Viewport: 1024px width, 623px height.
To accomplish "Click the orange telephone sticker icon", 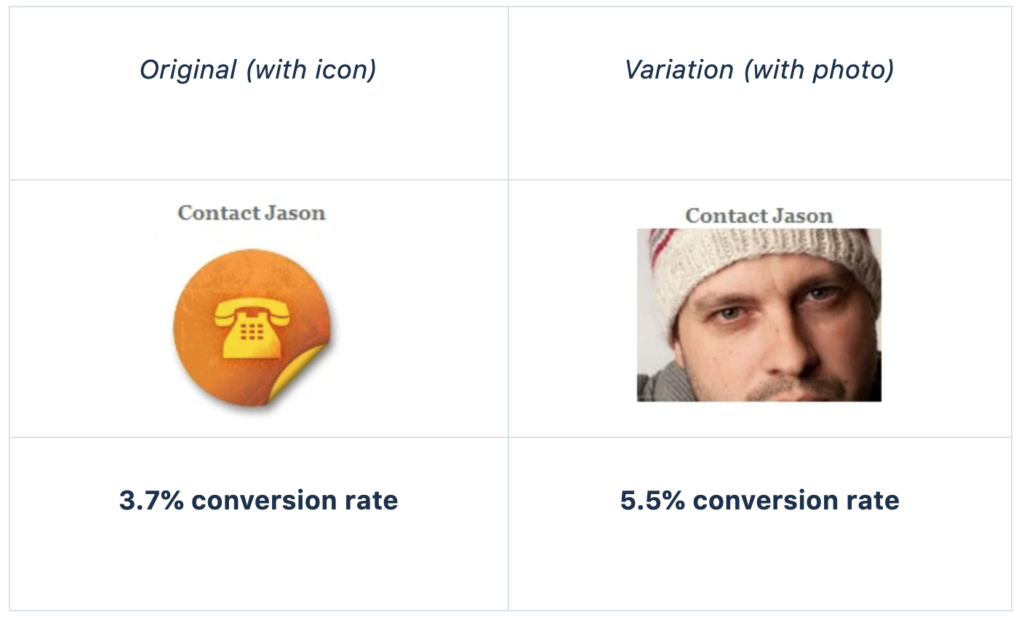I will [x=252, y=328].
